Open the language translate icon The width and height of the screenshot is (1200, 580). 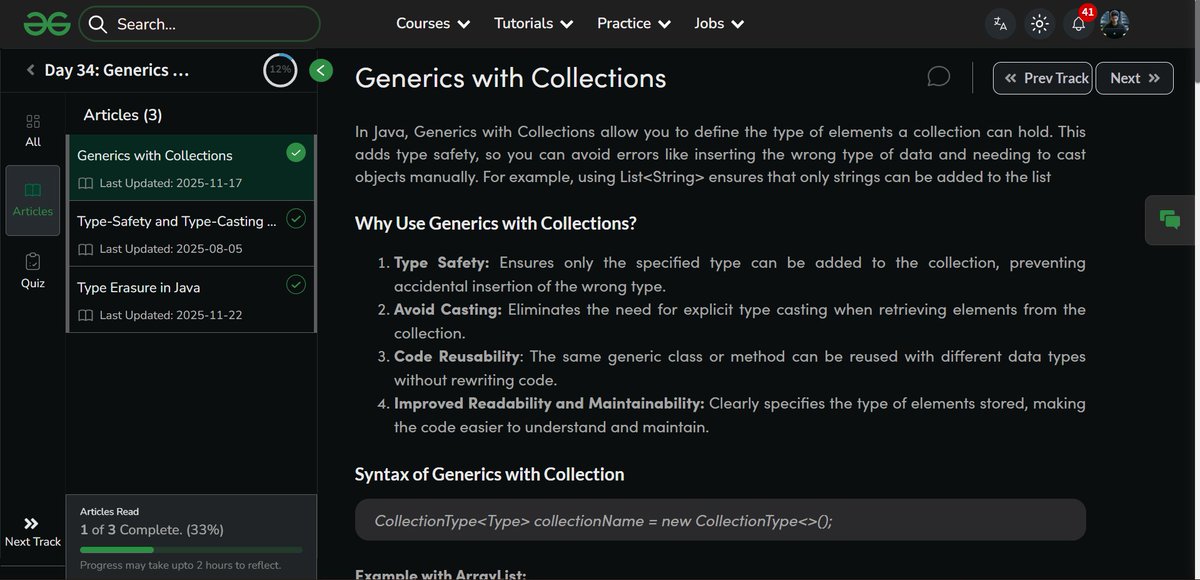click(x=1001, y=22)
